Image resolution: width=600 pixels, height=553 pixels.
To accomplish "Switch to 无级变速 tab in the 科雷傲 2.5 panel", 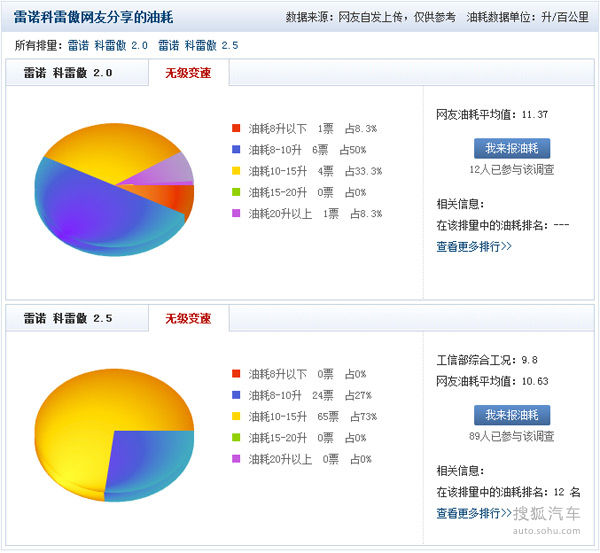I will point(188,319).
